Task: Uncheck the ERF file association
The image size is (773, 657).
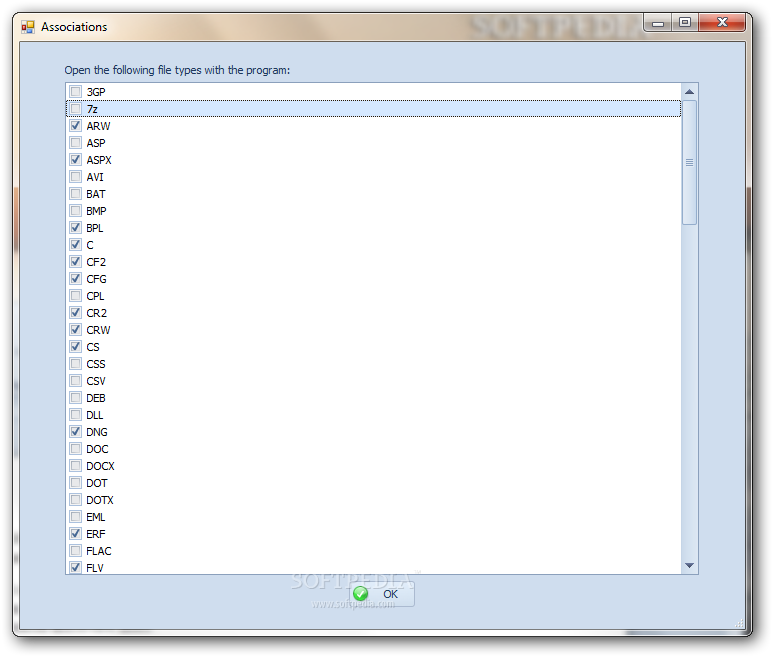Action: tap(75, 534)
